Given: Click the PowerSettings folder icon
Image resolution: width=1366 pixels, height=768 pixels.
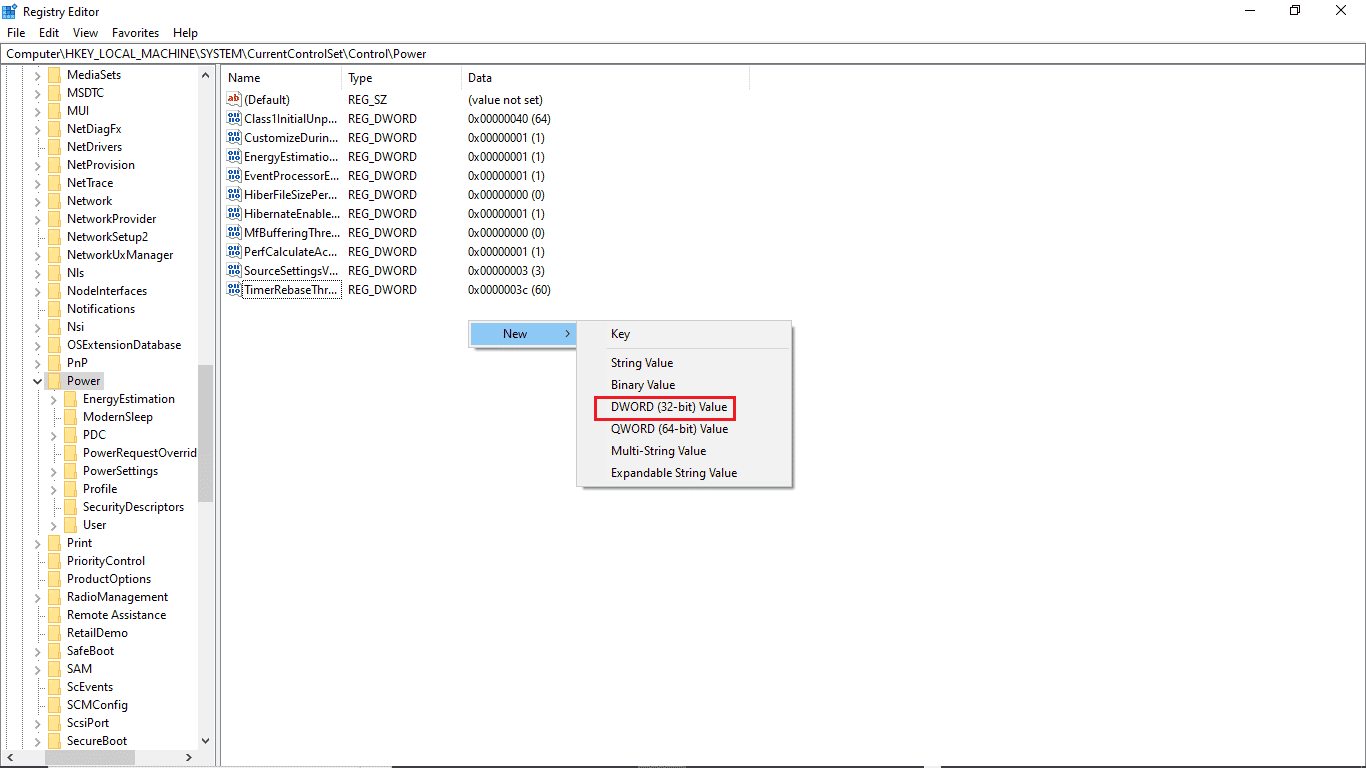Looking at the screenshot, I should click(x=70, y=471).
